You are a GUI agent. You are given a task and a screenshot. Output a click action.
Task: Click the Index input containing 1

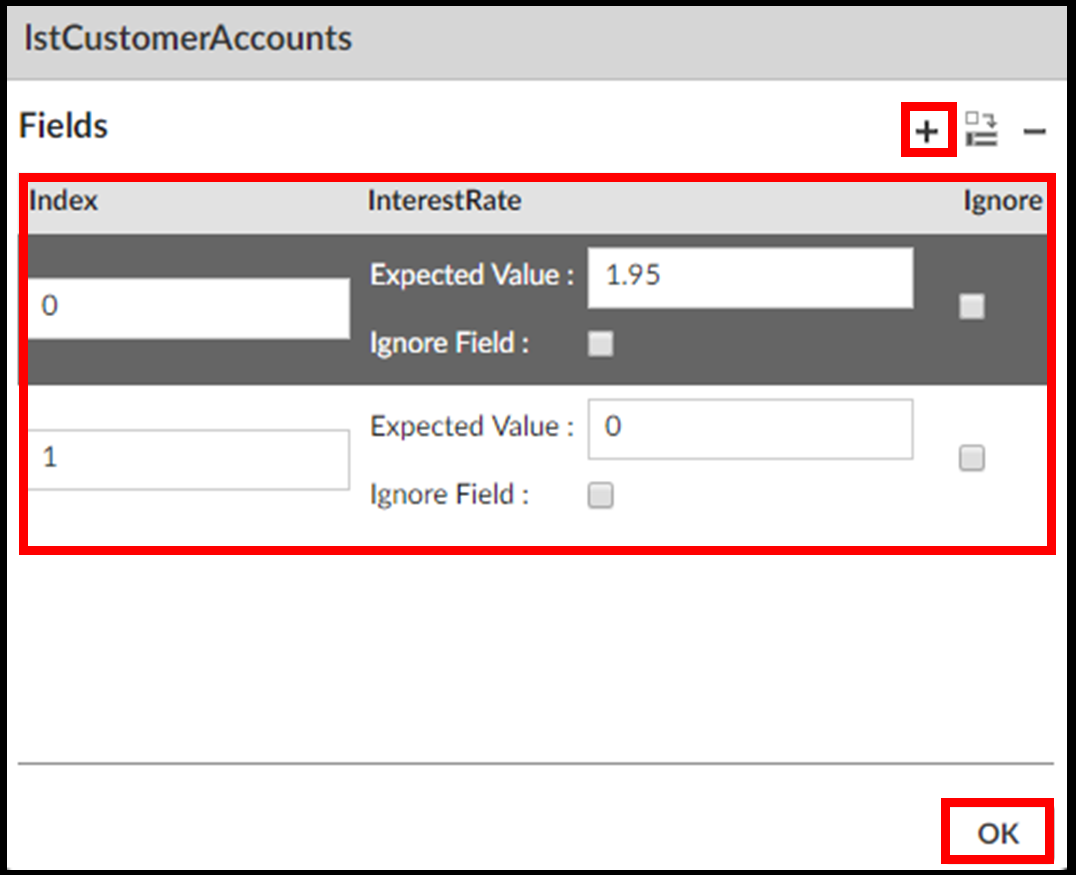pyautogui.click(x=188, y=458)
